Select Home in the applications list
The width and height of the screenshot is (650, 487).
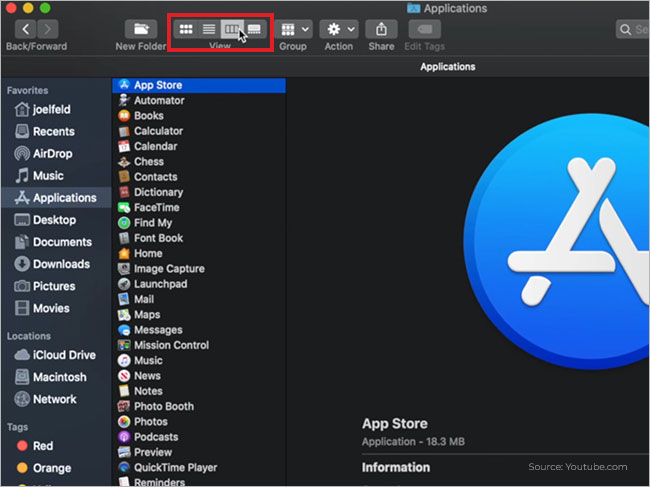(199, 254)
